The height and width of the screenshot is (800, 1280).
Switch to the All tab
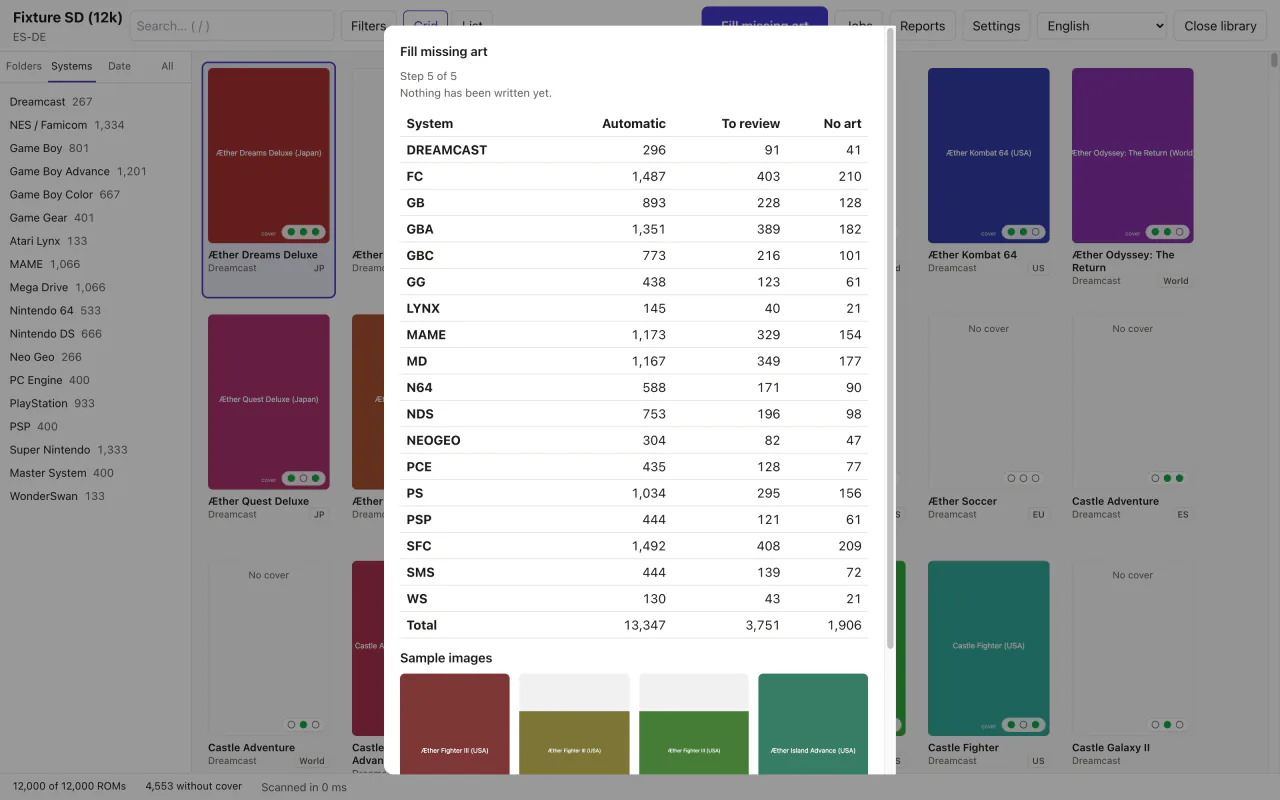[167, 66]
